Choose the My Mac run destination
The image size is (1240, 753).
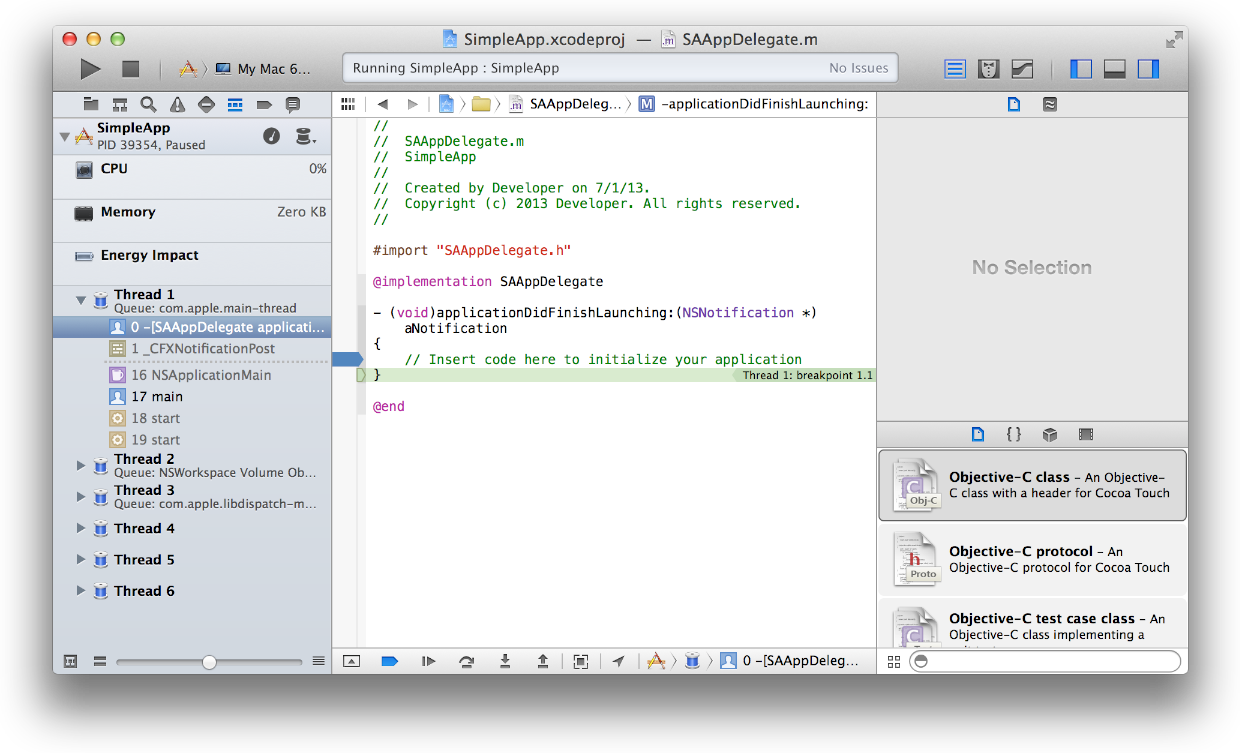(264, 69)
